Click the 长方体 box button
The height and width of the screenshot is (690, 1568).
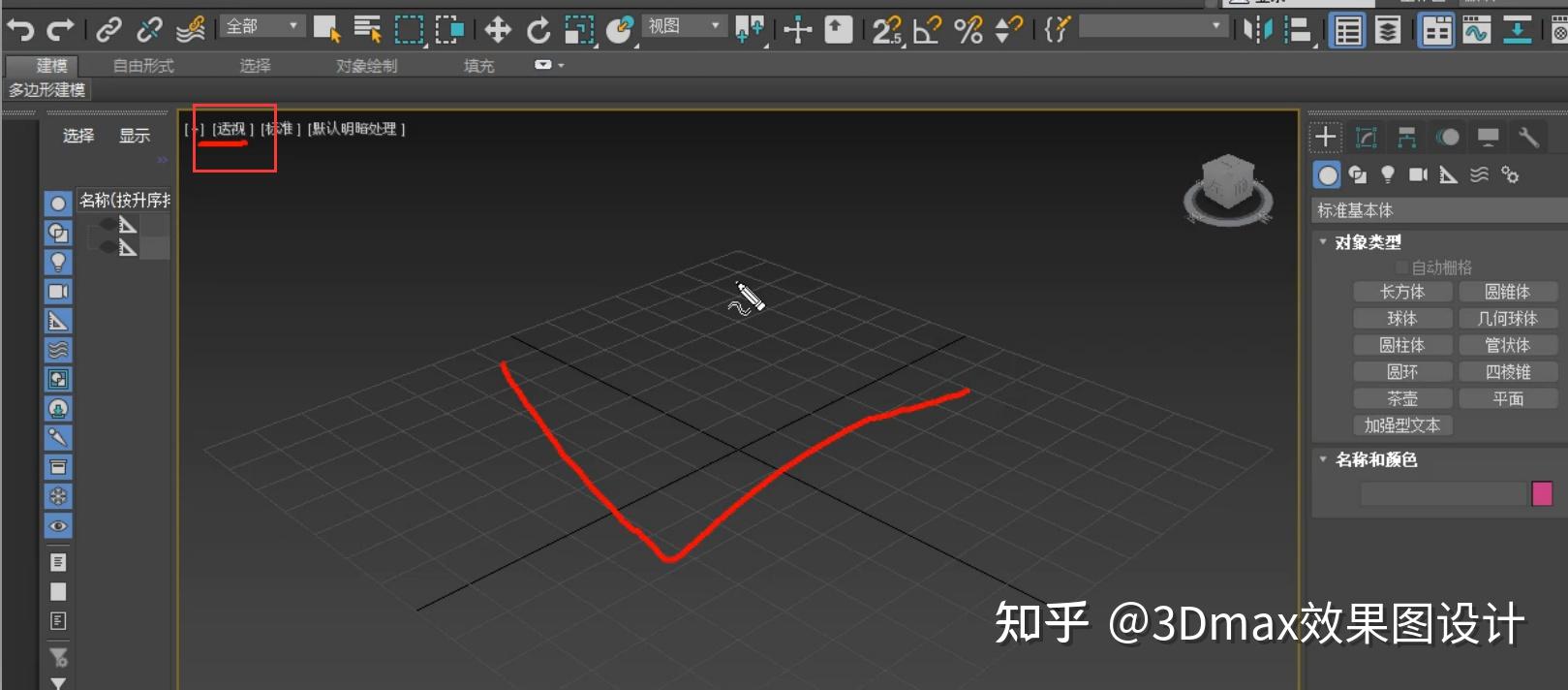click(1402, 292)
